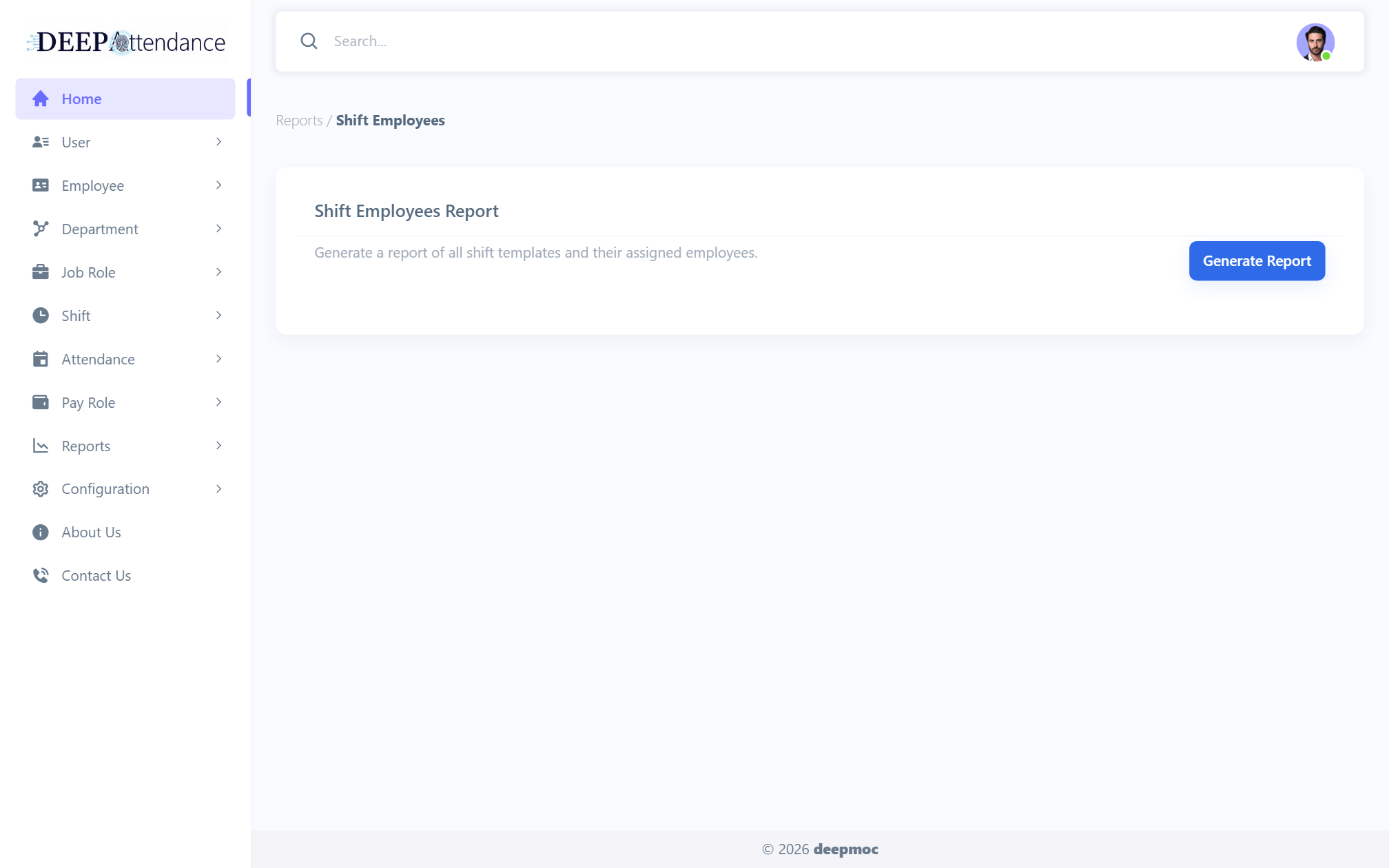Click the User list icon in sidebar
The image size is (1389, 868).
click(41, 142)
